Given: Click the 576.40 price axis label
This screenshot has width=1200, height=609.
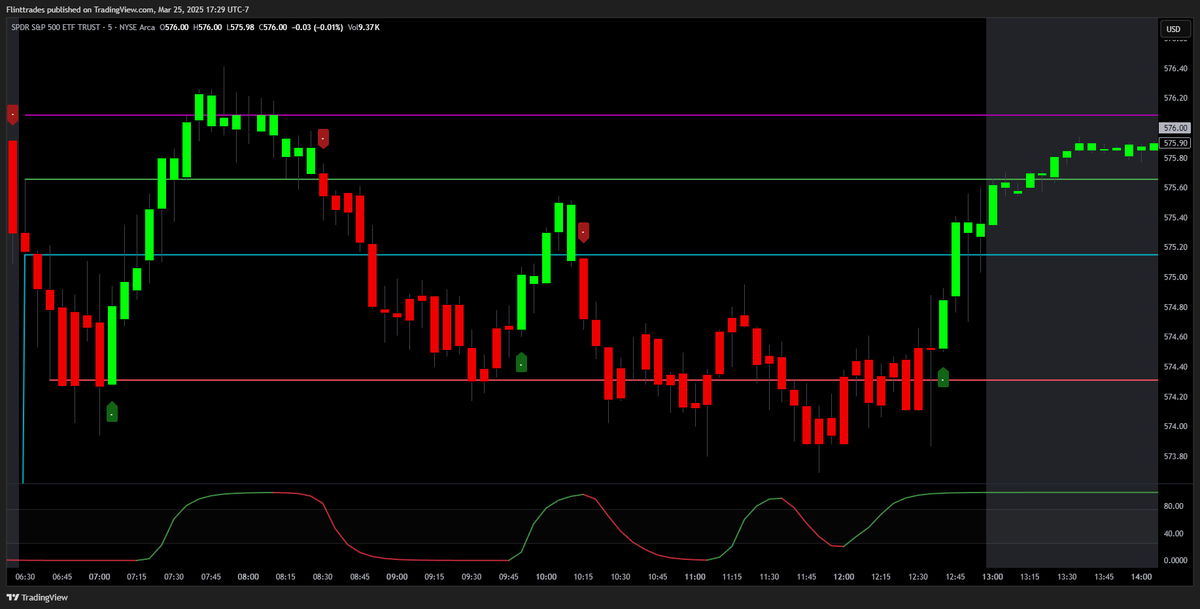Looking at the screenshot, I should (1176, 69).
